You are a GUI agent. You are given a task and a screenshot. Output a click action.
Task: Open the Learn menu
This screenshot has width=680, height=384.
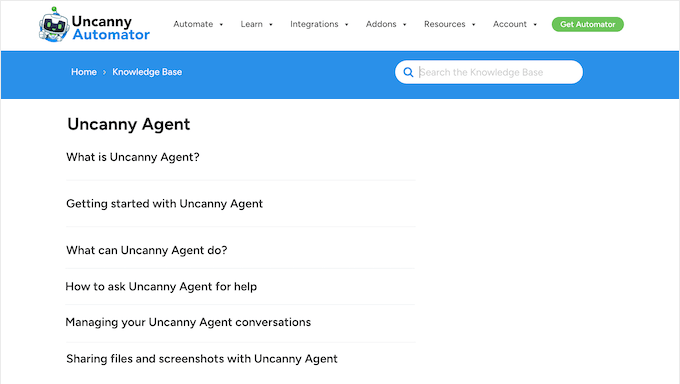click(252, 24)
